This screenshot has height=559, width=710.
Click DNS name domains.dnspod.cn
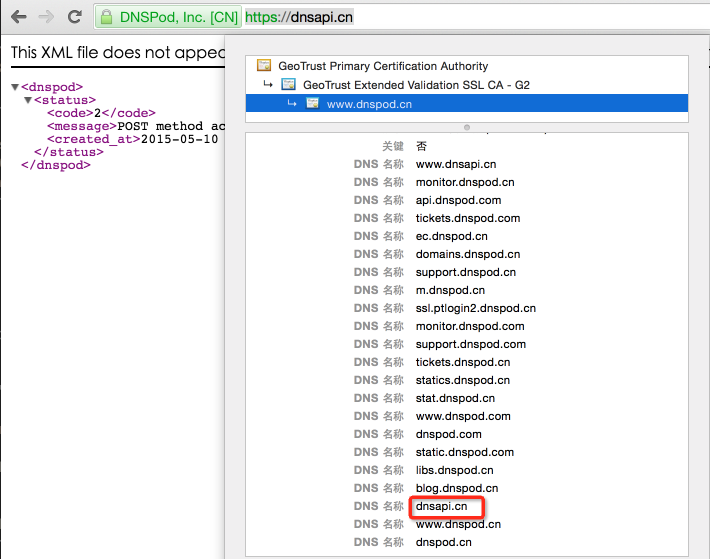click(x=468, y=254)
